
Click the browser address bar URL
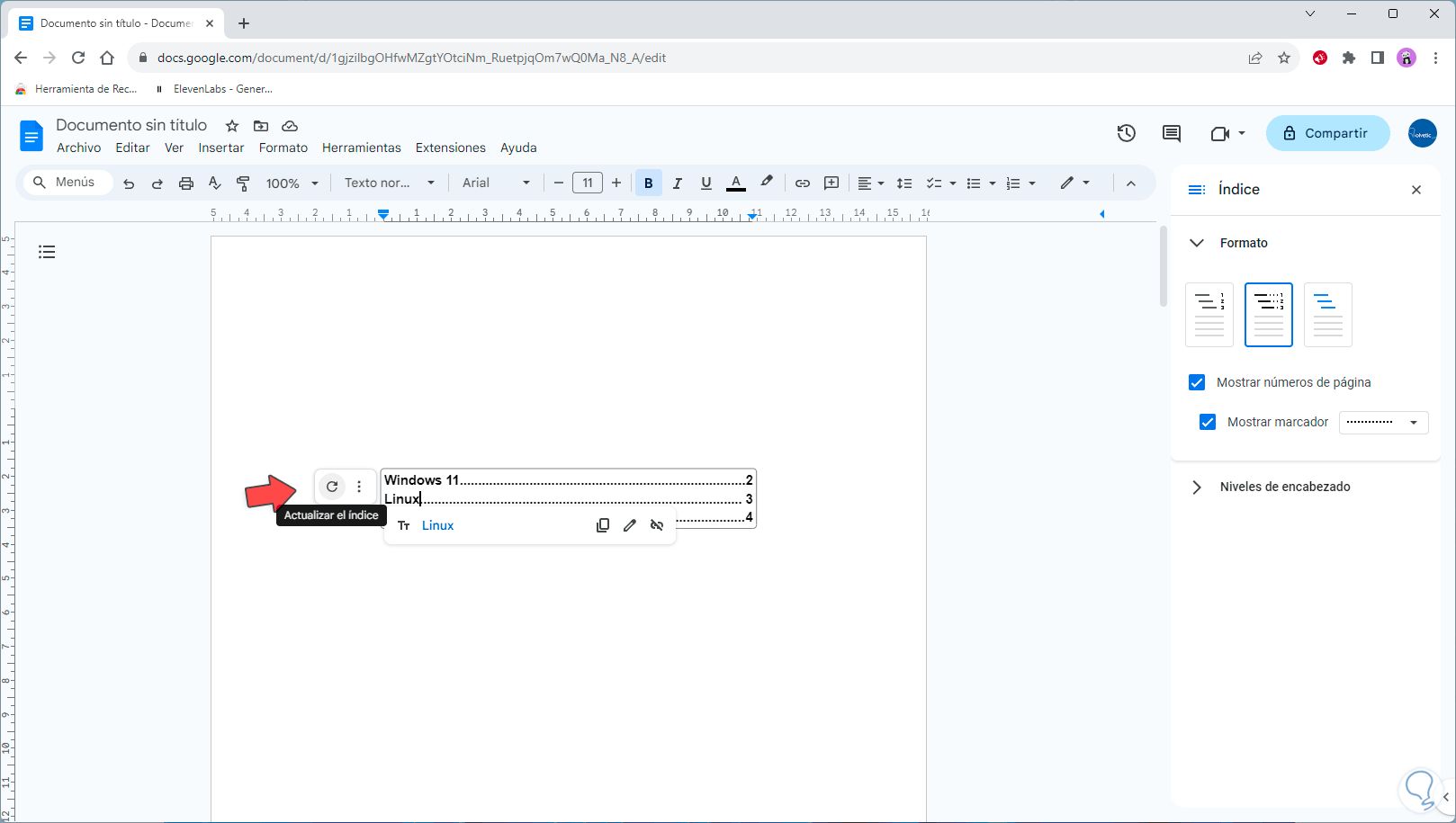click(x=411, y=58)
